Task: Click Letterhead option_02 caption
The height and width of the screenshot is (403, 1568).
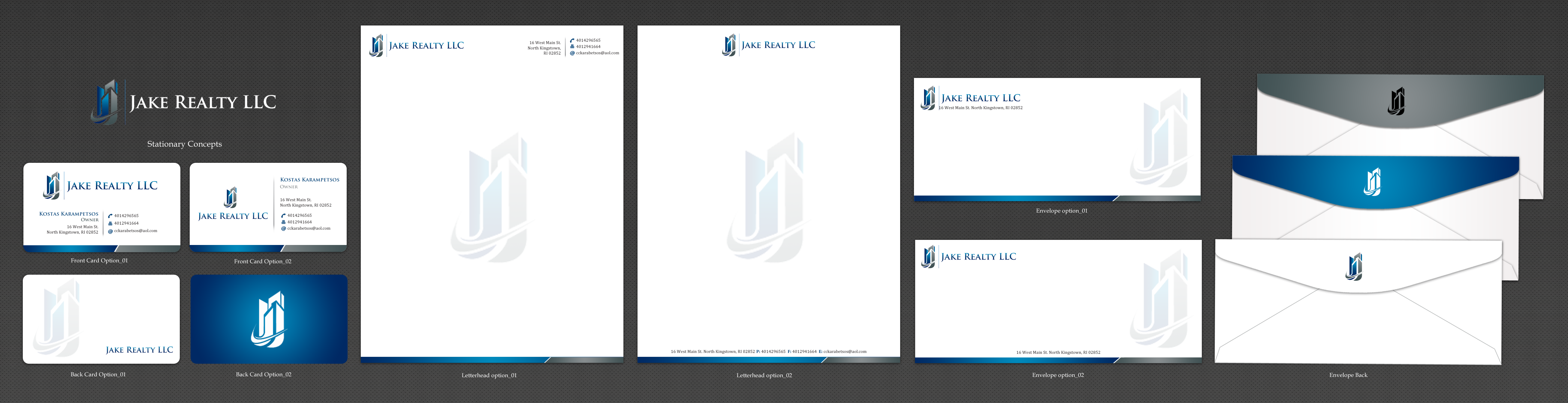Action: pos(764,375)
